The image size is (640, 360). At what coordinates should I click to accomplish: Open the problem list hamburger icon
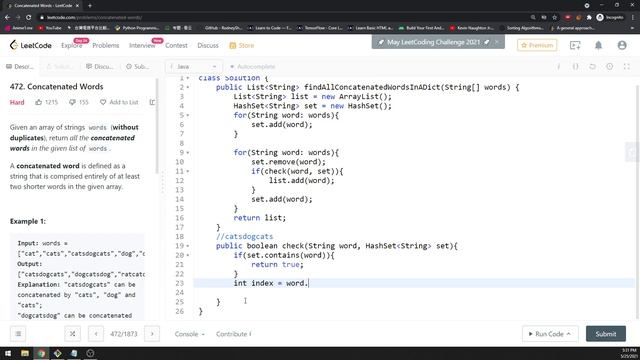(x=18, y=334)
